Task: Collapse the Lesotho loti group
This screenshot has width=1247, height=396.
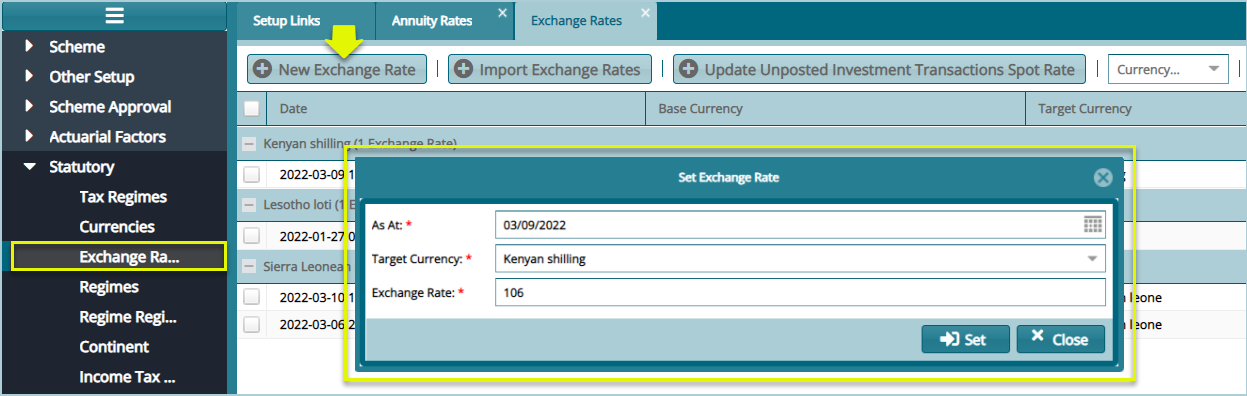Action: click(249, 205)
